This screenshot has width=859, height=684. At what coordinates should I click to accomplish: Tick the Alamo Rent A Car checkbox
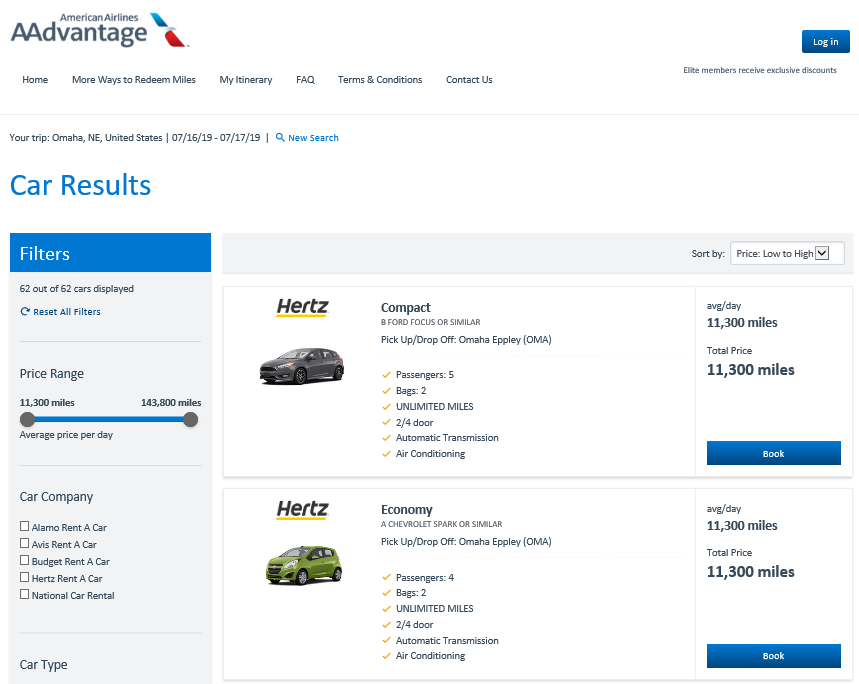(24, 526)
